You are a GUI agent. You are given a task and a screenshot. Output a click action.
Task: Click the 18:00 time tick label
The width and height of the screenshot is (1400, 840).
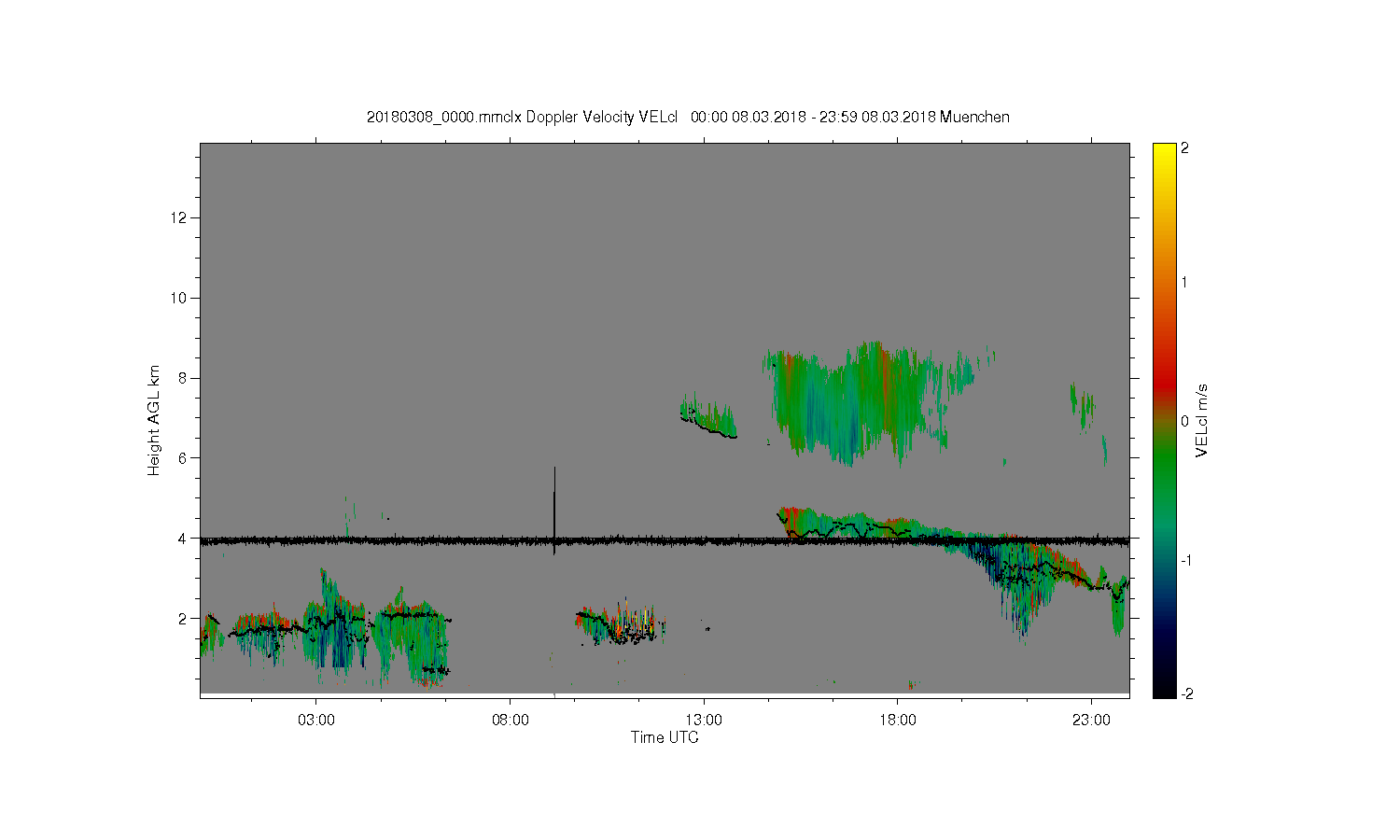[898, 721]
